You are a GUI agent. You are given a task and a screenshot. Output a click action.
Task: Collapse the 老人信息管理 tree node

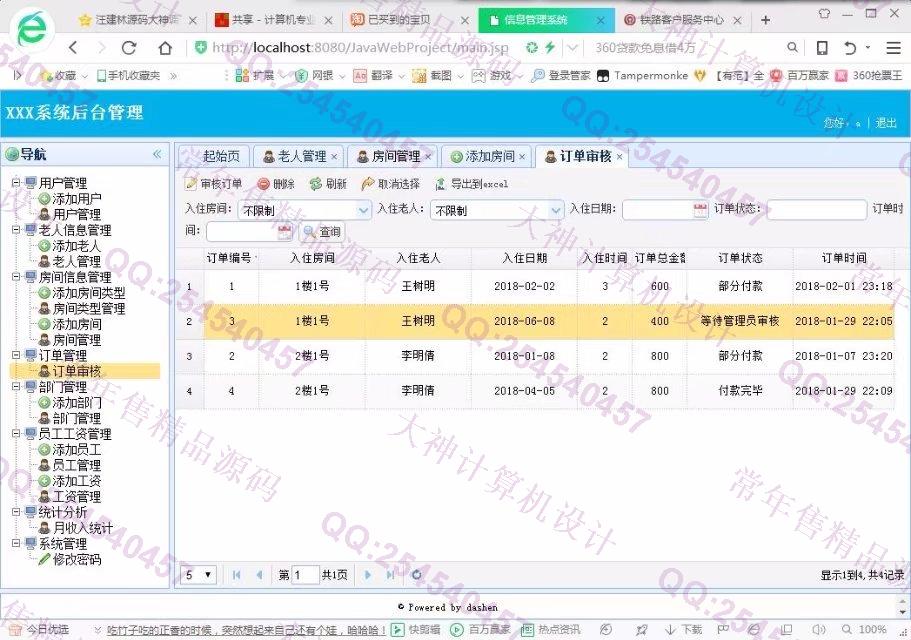16,230
